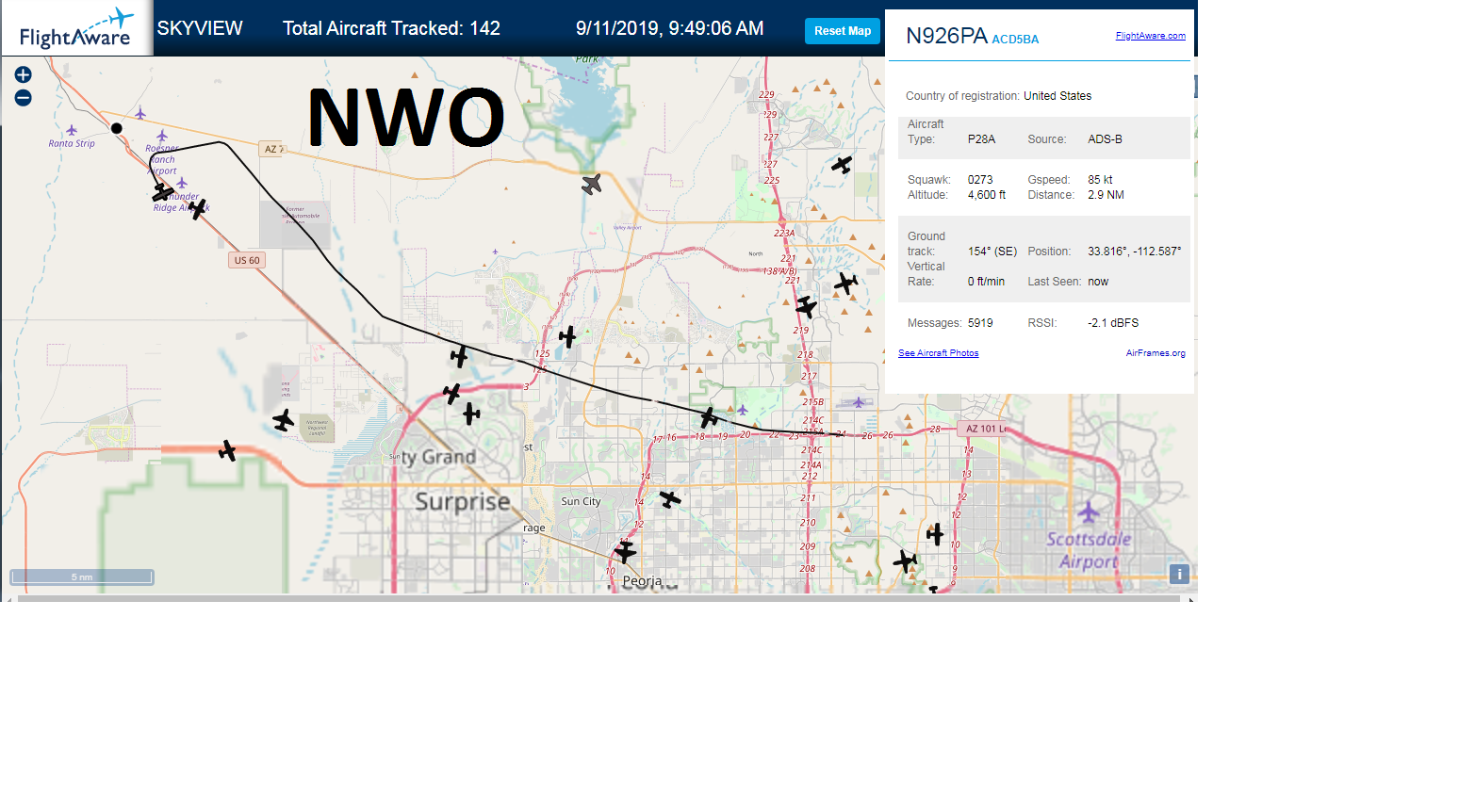
Task: Click the N926PA callsign heading
Action: point(946,36)
